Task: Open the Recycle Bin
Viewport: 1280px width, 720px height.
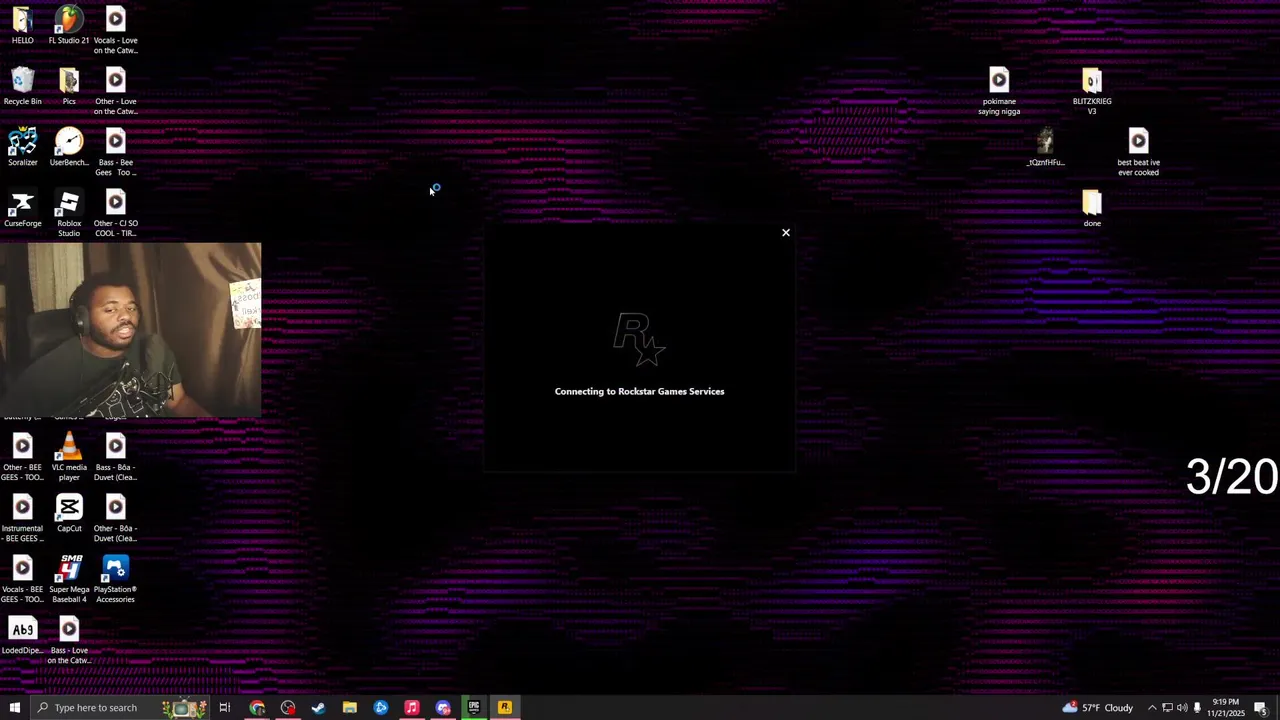Action: 22,87
